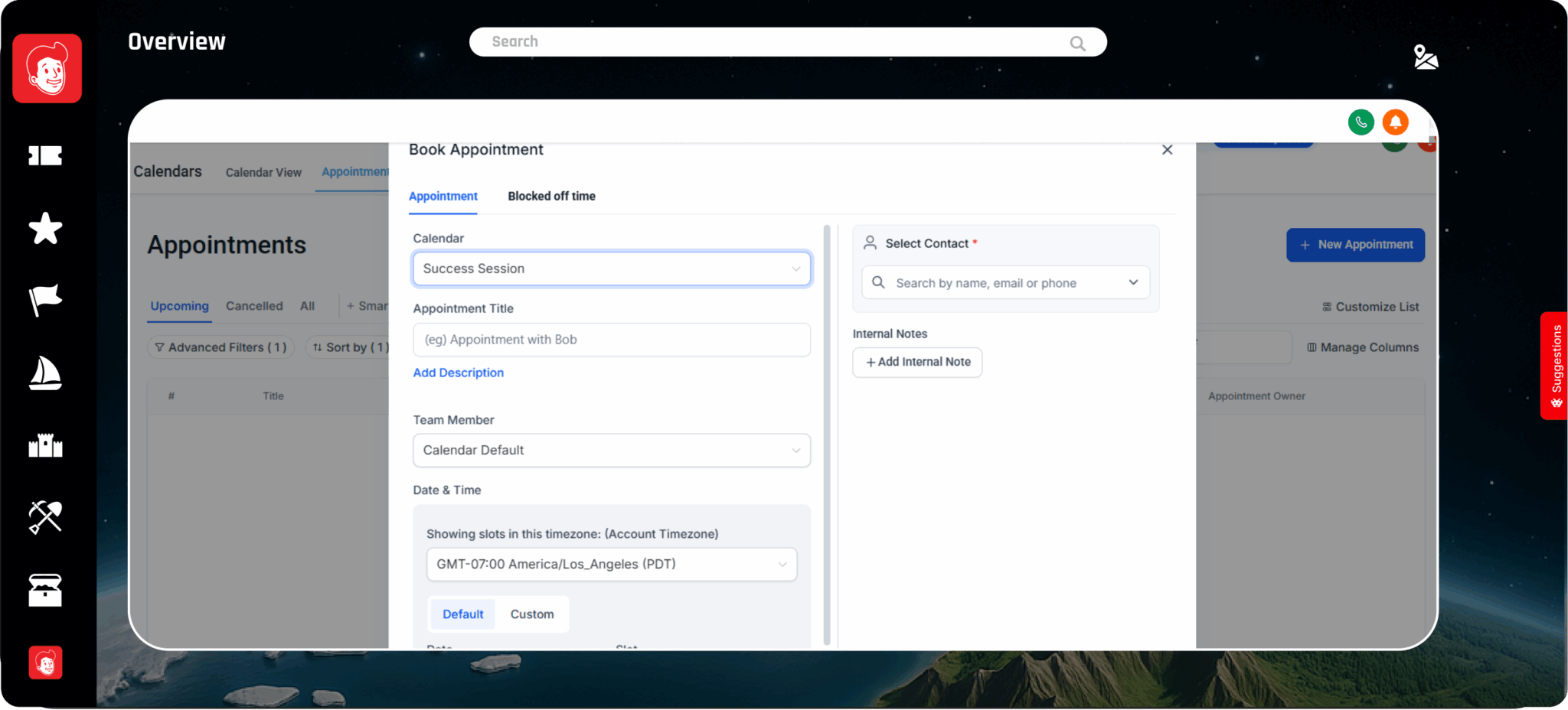Screen dimensions: 1568x710
Task: Open the sailboat icon sidebar item
Action: point(45,373)
